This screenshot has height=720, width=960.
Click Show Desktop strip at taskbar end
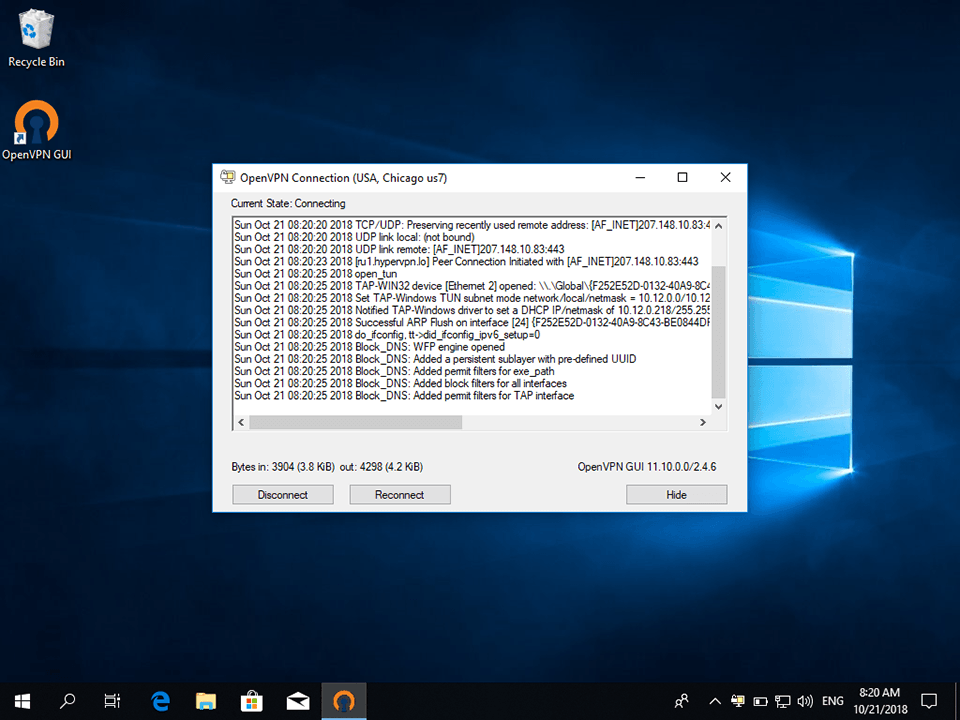957,701
